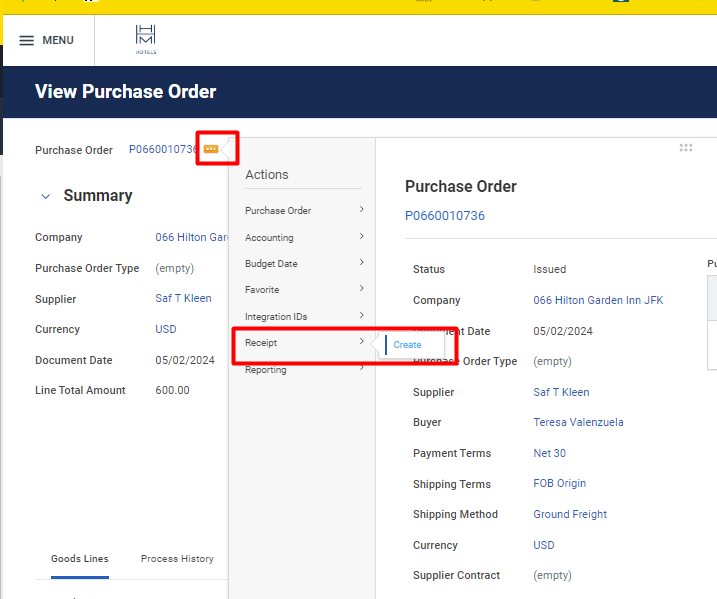Select Reporting in Actions menu
This screenshot has height=599, width=717.
pyautogui.click(x=266, y=370)
